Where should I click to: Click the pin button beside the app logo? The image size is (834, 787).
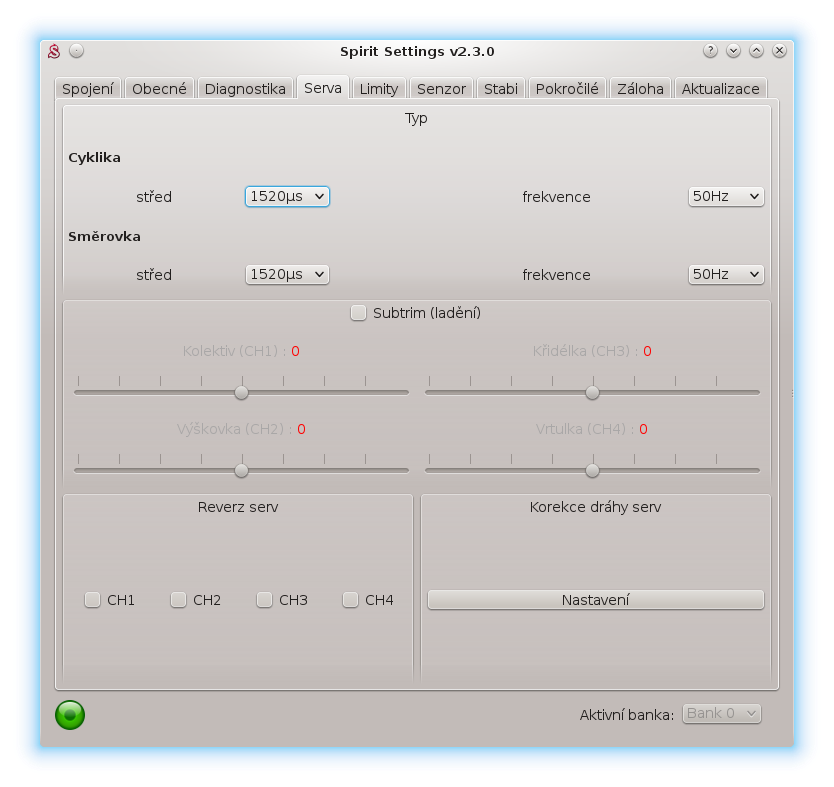point(77,51)
